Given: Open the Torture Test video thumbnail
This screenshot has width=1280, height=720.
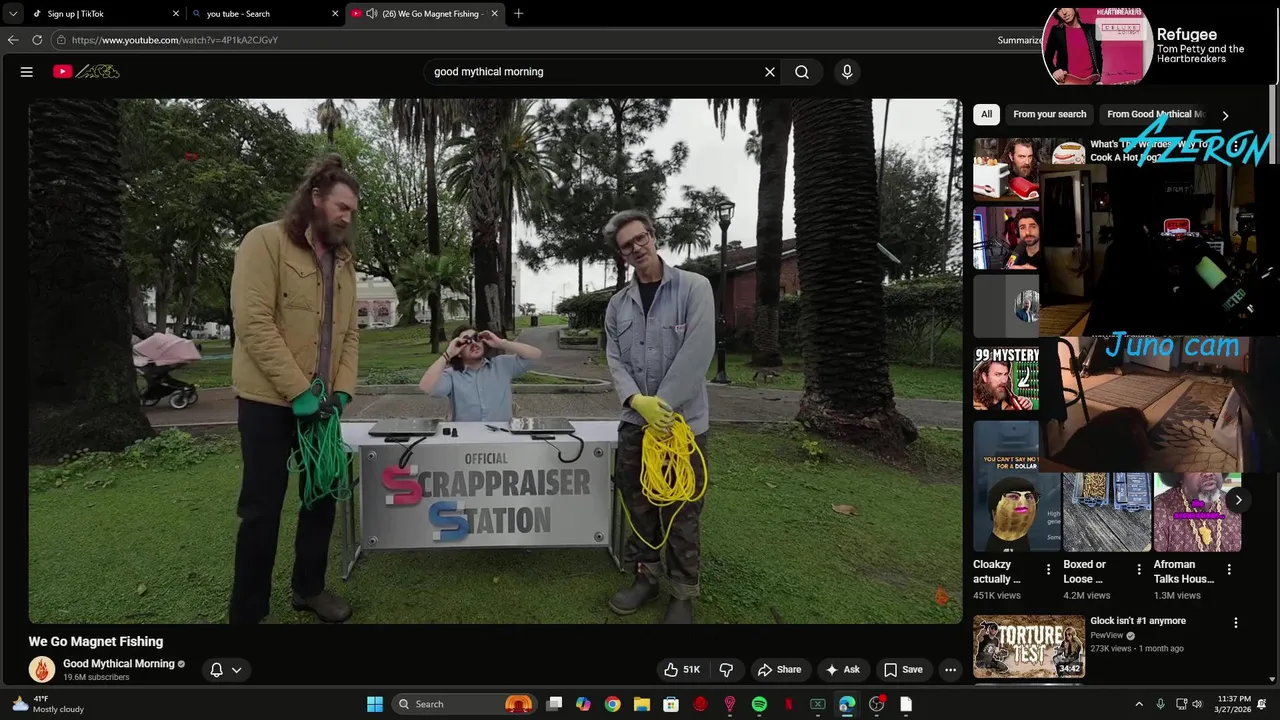Looking at the screenshot, I should click(1029, 646).
